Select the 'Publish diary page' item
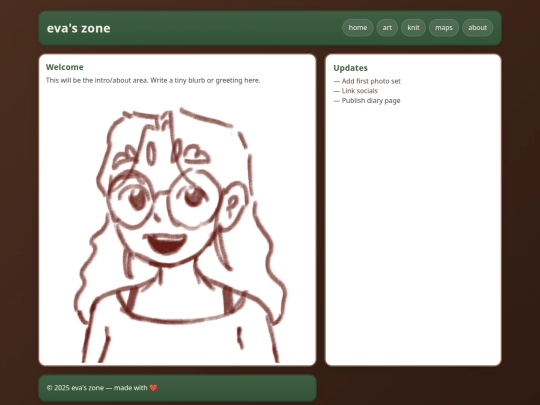Viewport: 540px width, 405px height. (367, 101)
